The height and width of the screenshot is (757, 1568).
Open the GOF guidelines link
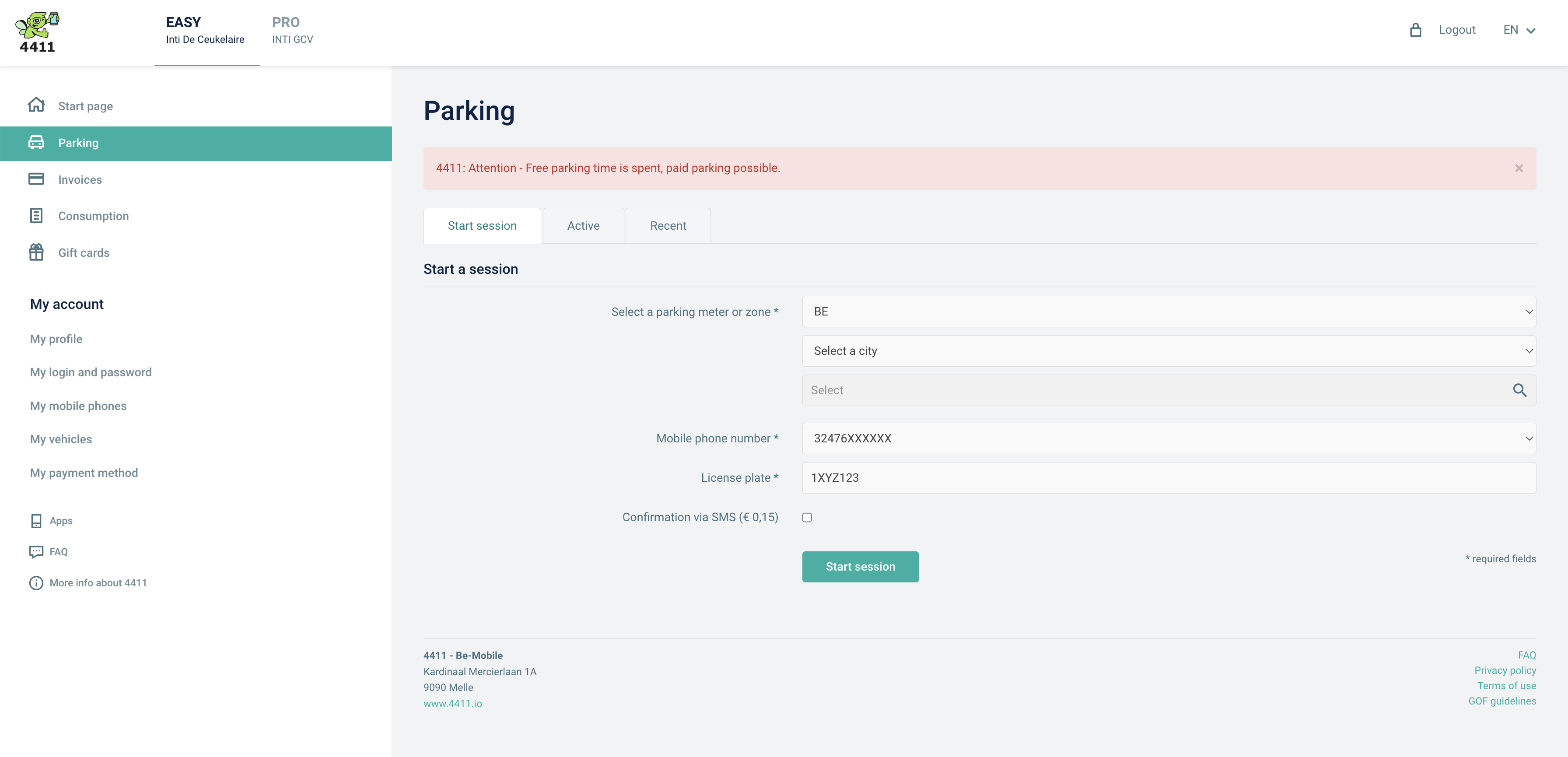pyautogui.click(x=1501, y=701)
